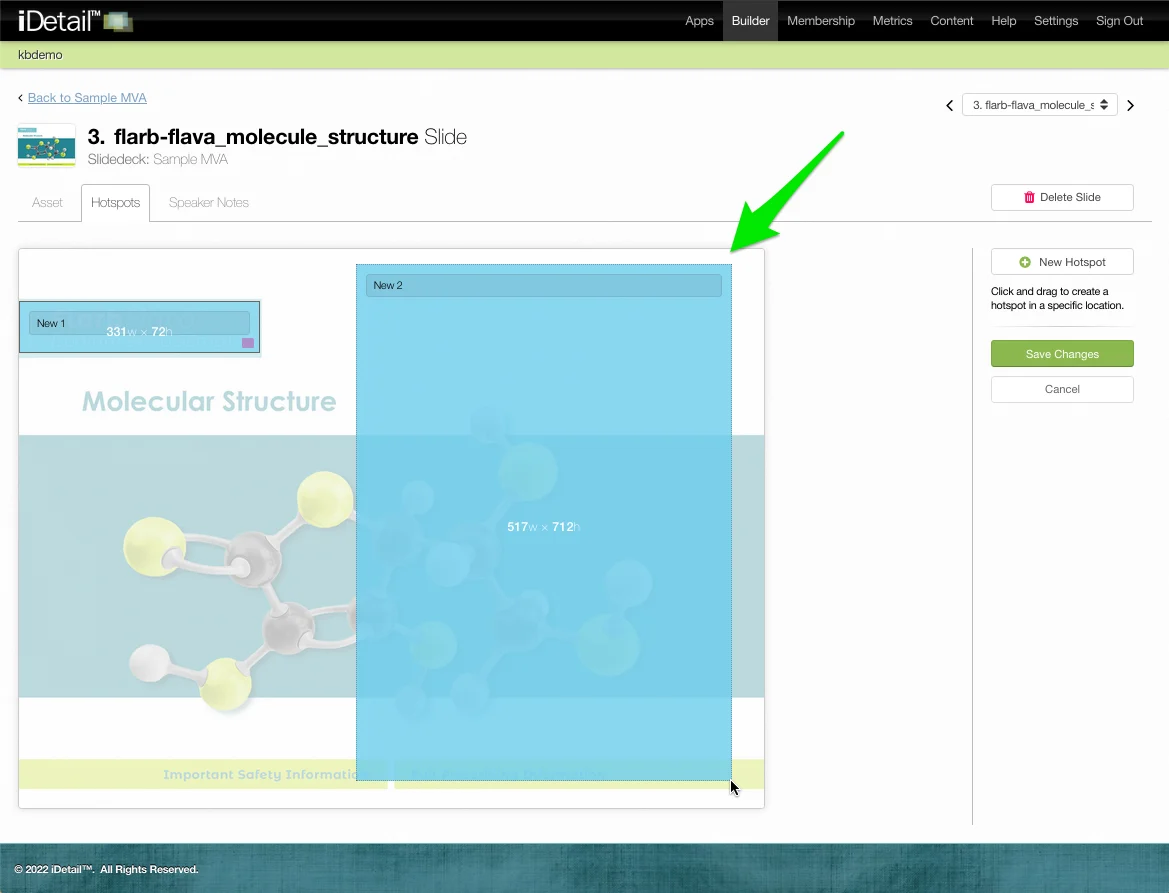Click the Delete Slide button

click(x=1062, y=198)
